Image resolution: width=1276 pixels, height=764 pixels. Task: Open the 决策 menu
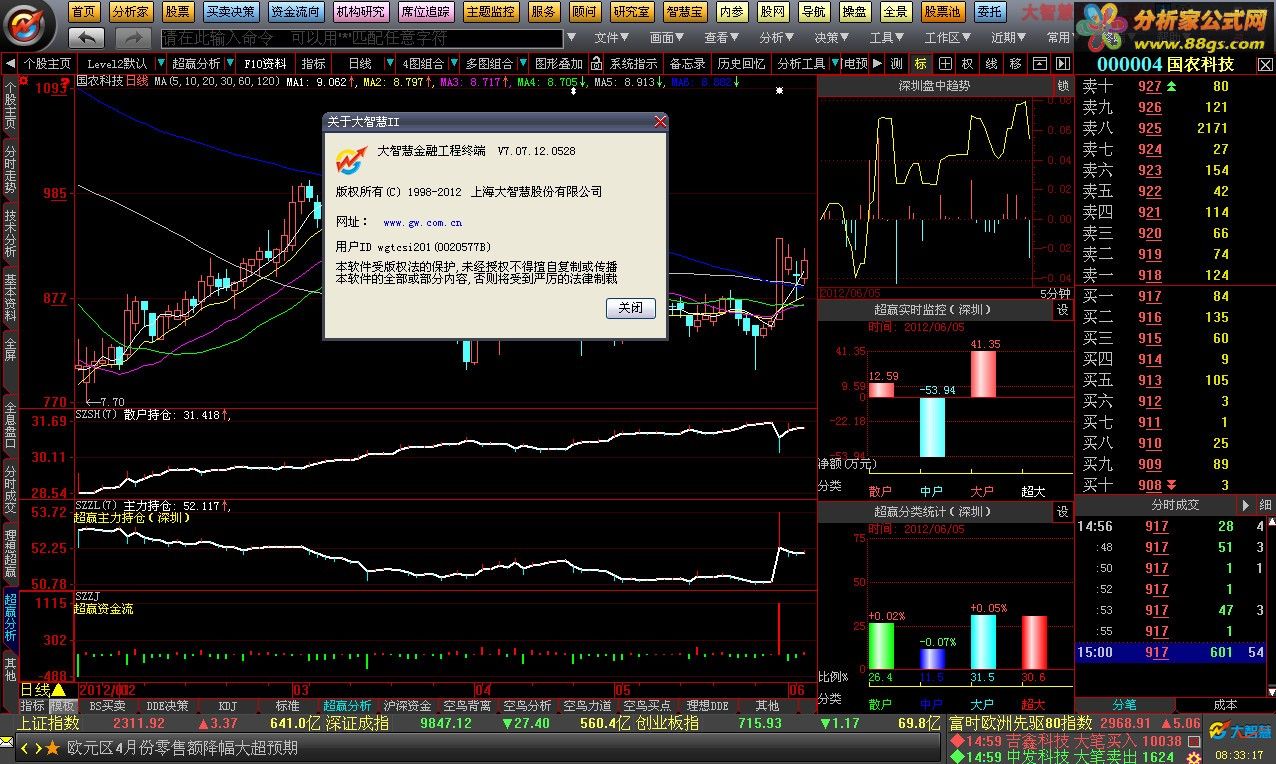(x=832, y=38)
